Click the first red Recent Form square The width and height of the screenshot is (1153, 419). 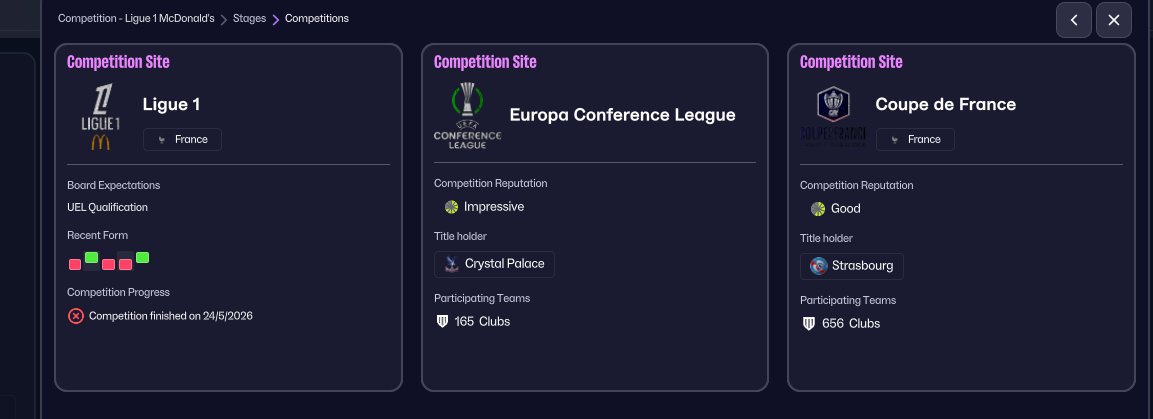[75, 265]
